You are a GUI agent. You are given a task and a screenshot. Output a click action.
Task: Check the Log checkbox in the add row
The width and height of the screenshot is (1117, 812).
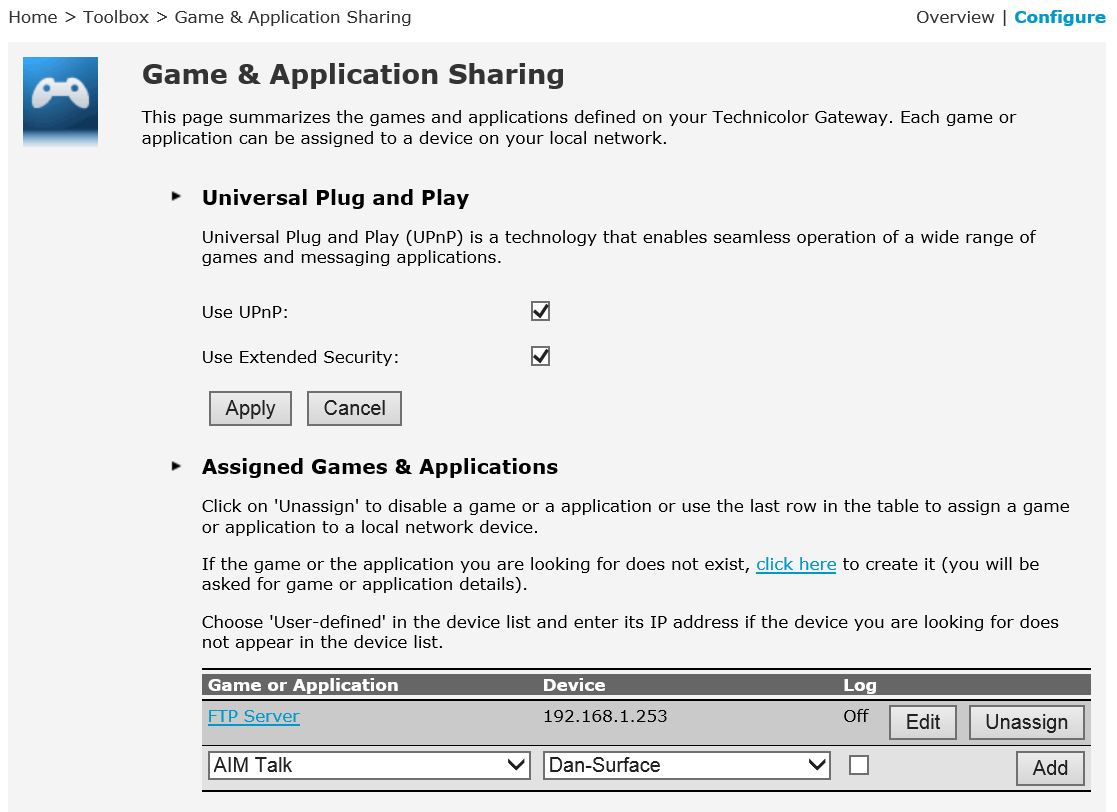(x=859, y=766)
